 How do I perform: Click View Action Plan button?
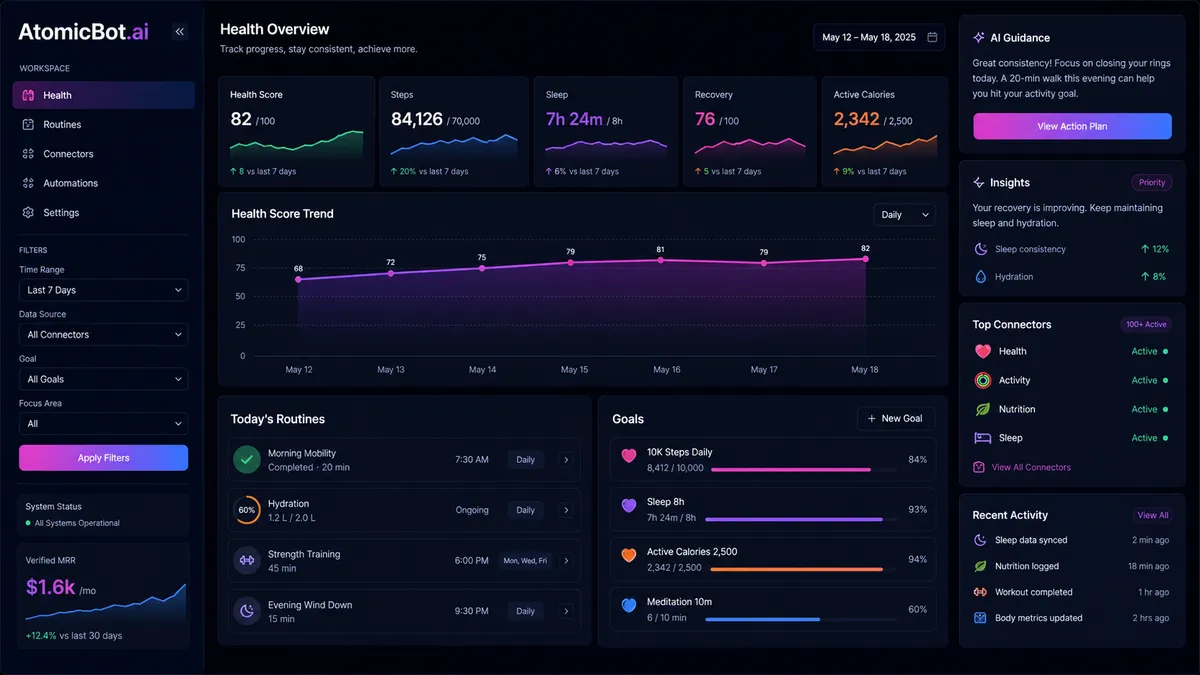click(x=1072, y=126)
